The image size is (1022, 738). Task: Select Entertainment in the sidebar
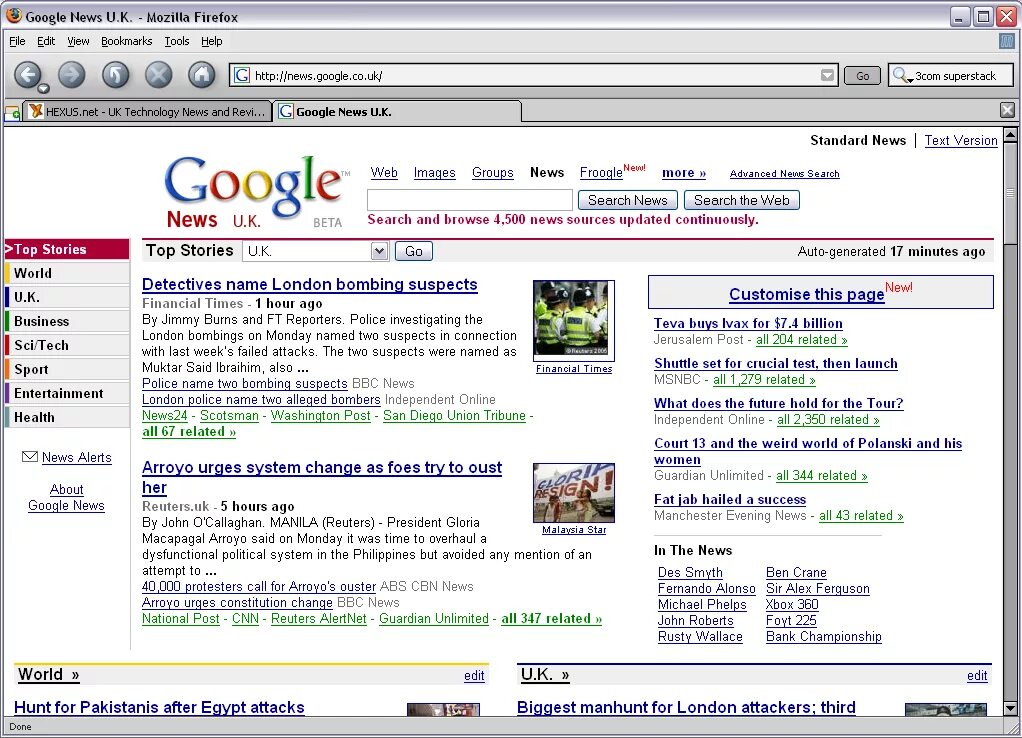[x=66, y=393]
